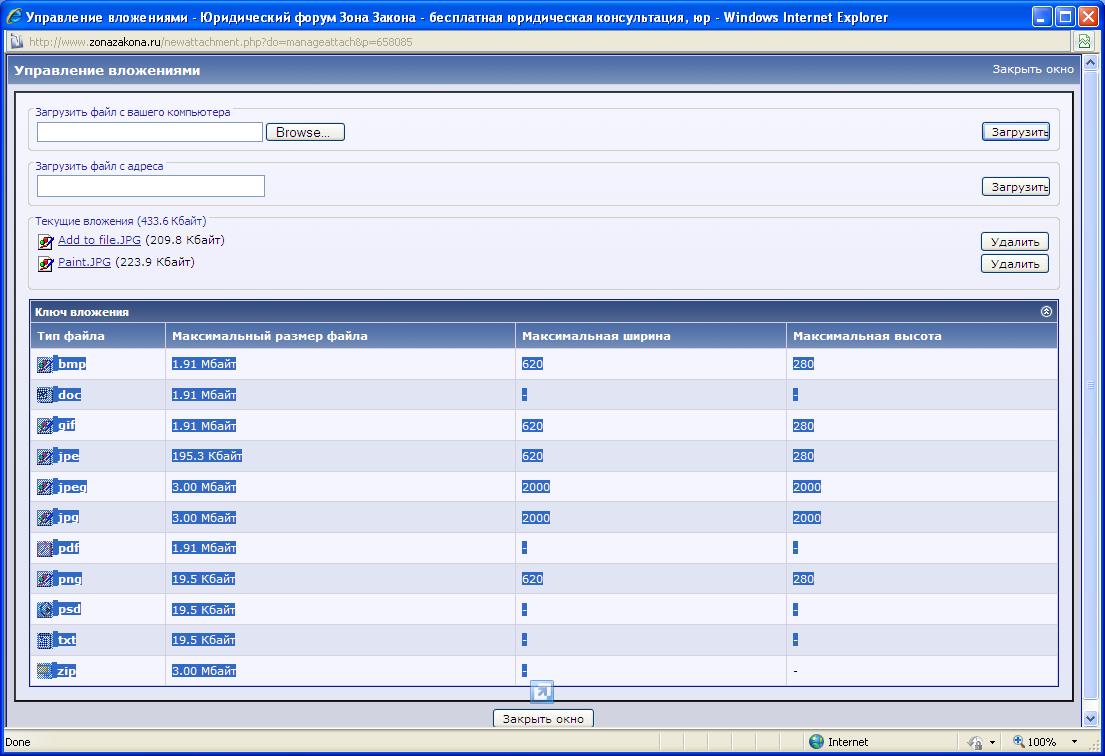Viewport: 1105px width, 756px height.
Task: Click the compatibility icon at address bar right
Action: pos(1085,42)
